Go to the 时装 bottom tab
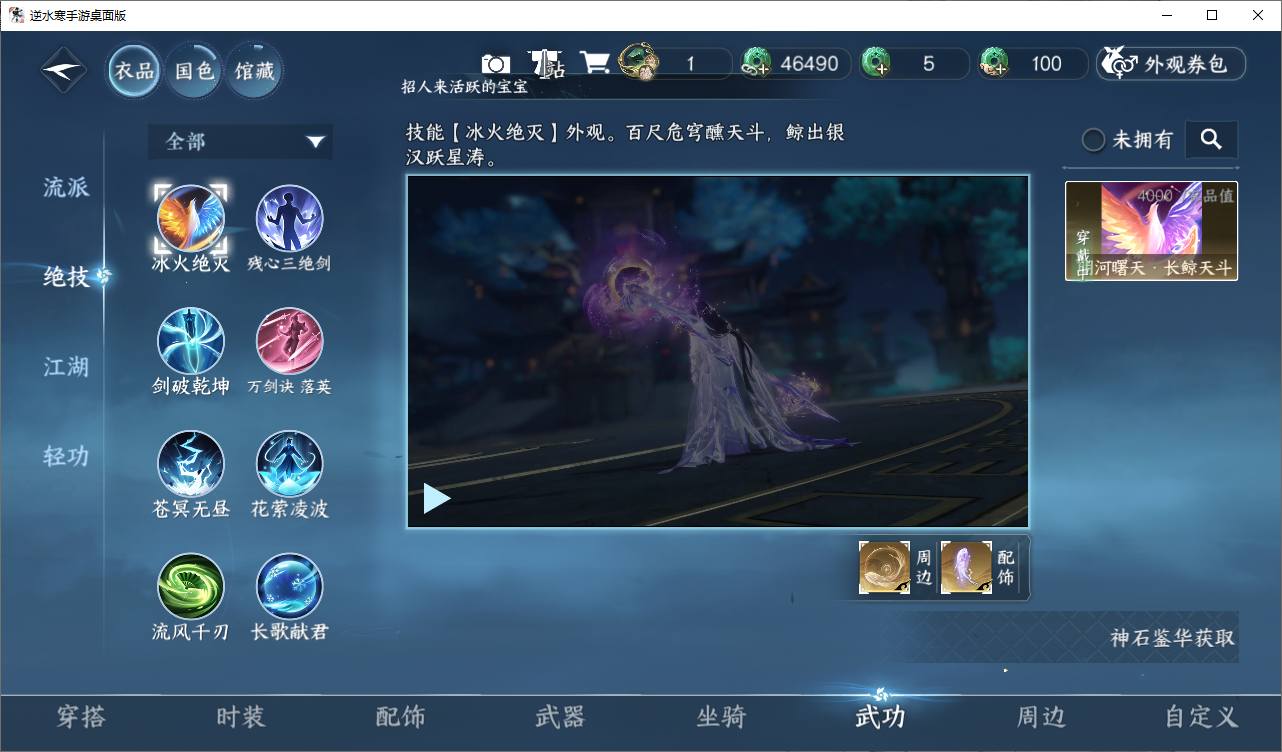The height and width of the screenshot is (752, 1282). click(240, 717)
